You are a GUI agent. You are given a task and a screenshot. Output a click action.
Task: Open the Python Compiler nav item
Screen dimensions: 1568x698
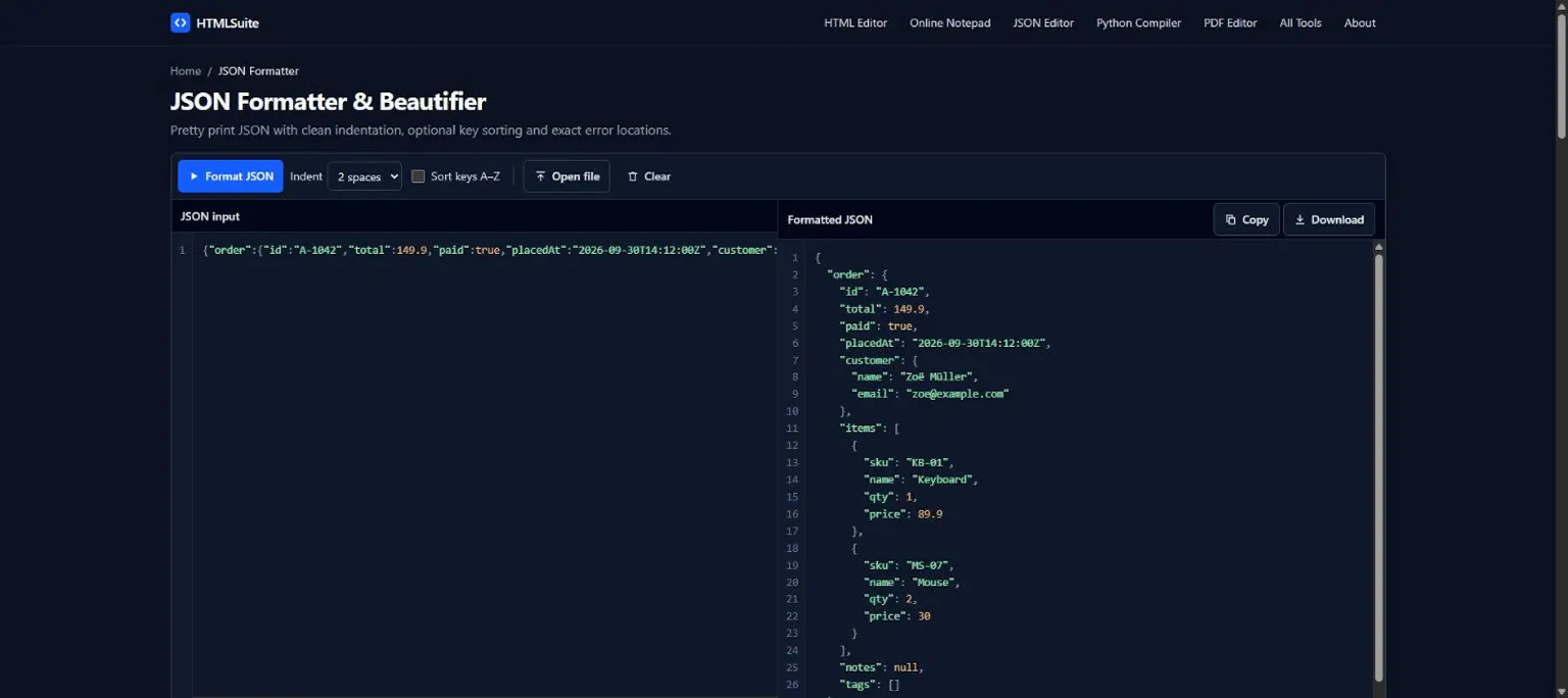click(x=1139, y=23)
